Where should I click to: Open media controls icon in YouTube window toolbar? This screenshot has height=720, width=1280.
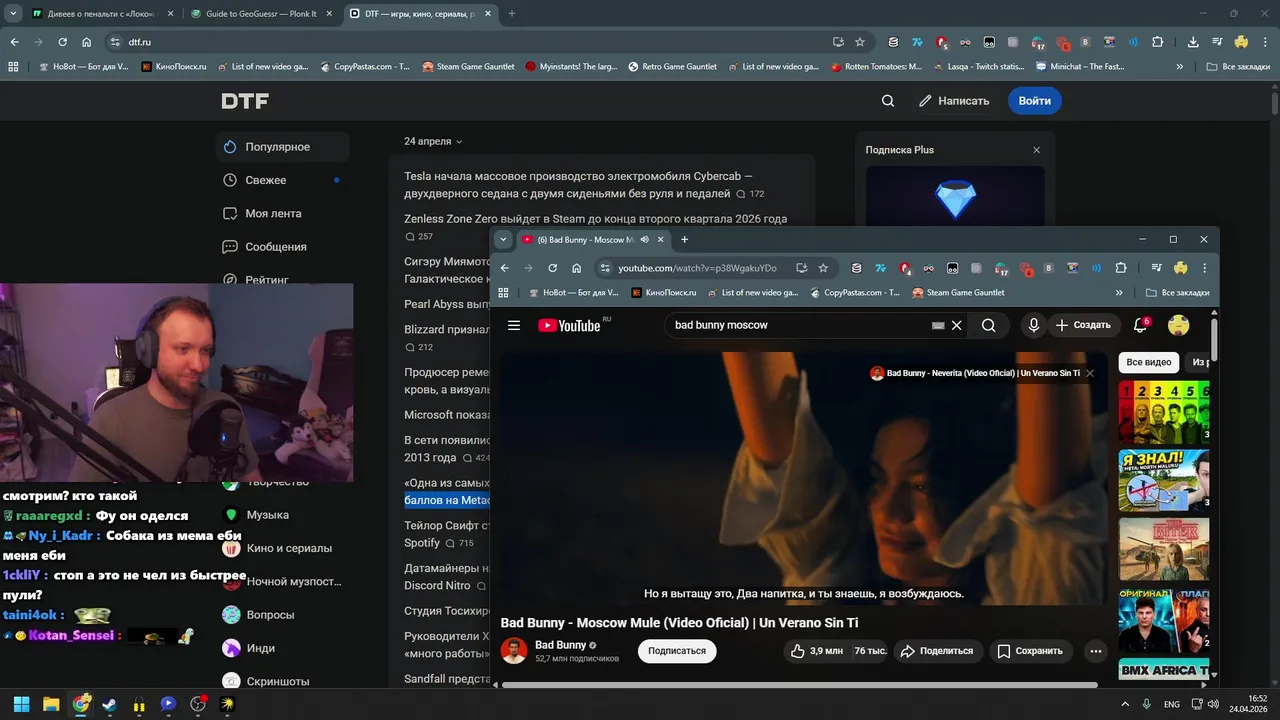pyautogui.click(x=1156, y=268)
